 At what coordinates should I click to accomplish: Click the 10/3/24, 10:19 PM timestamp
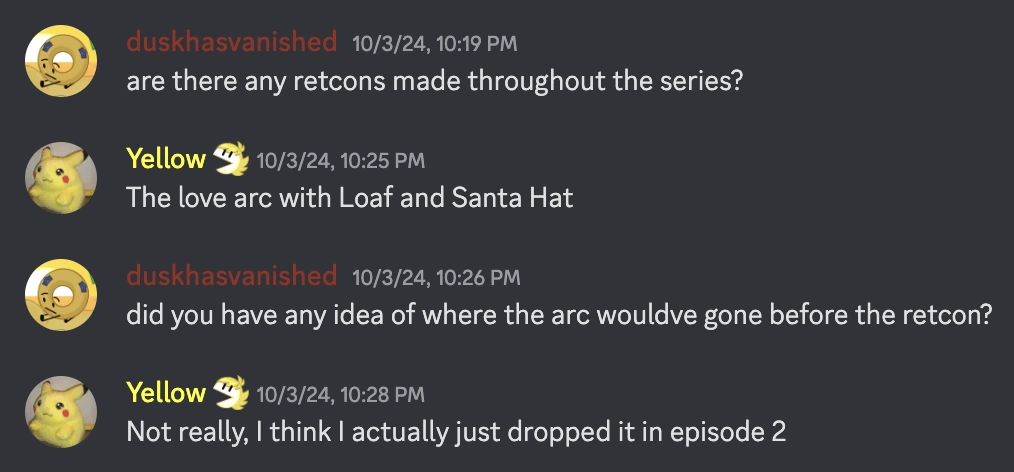[435, 44]
